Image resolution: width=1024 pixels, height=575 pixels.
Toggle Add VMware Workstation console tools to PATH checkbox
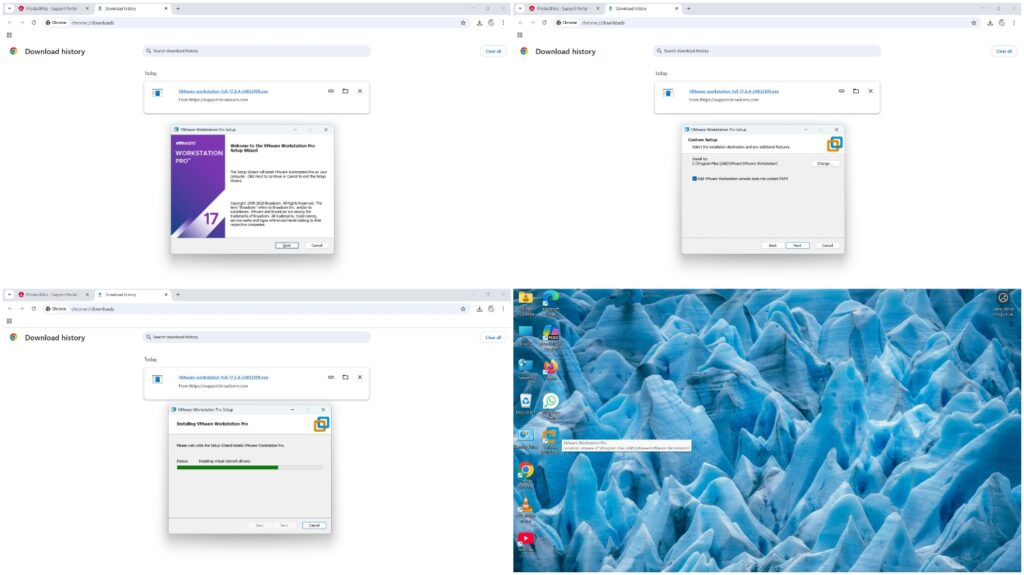695,179
